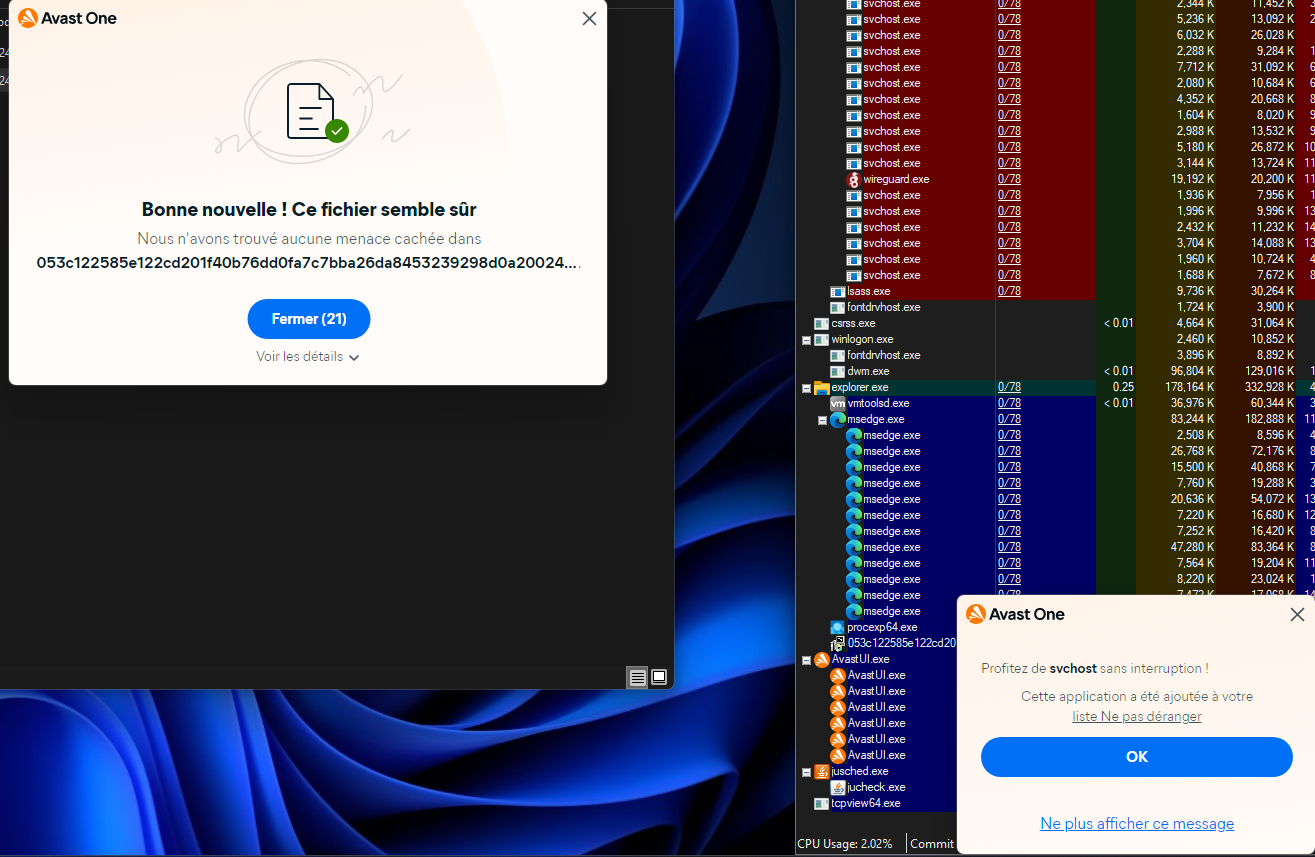Screen dimensions: 1315x857
Task: Click the CPU Usage: 2.02% status entry
Action: 845,844
